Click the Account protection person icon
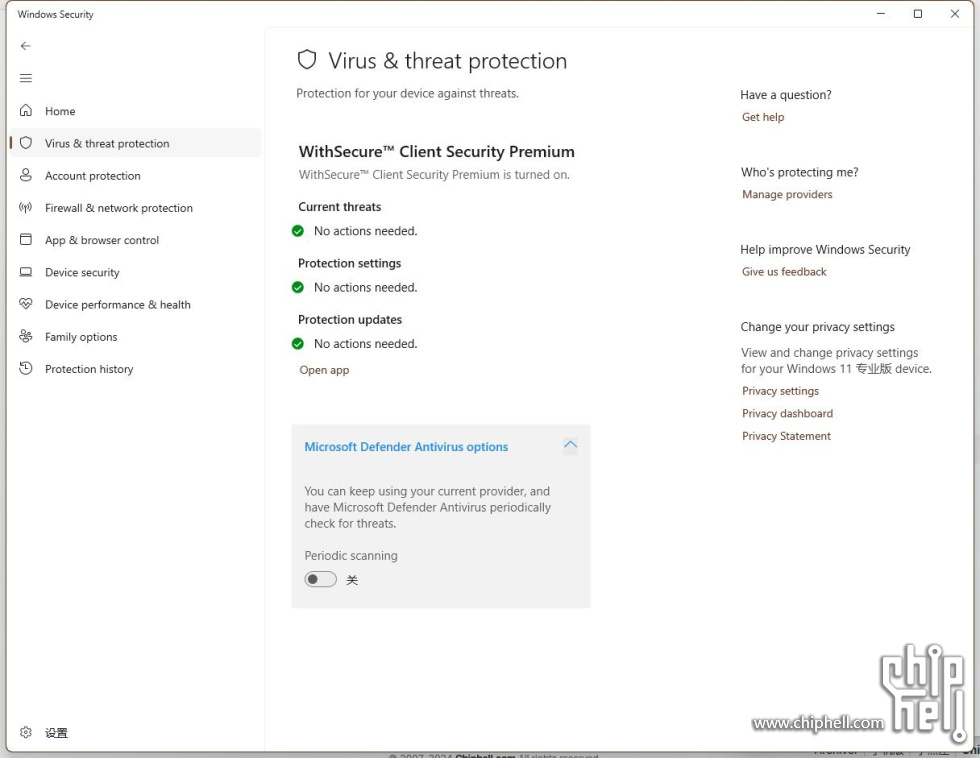980x758 pixels. pyautogui.click(x=26, y=175)
